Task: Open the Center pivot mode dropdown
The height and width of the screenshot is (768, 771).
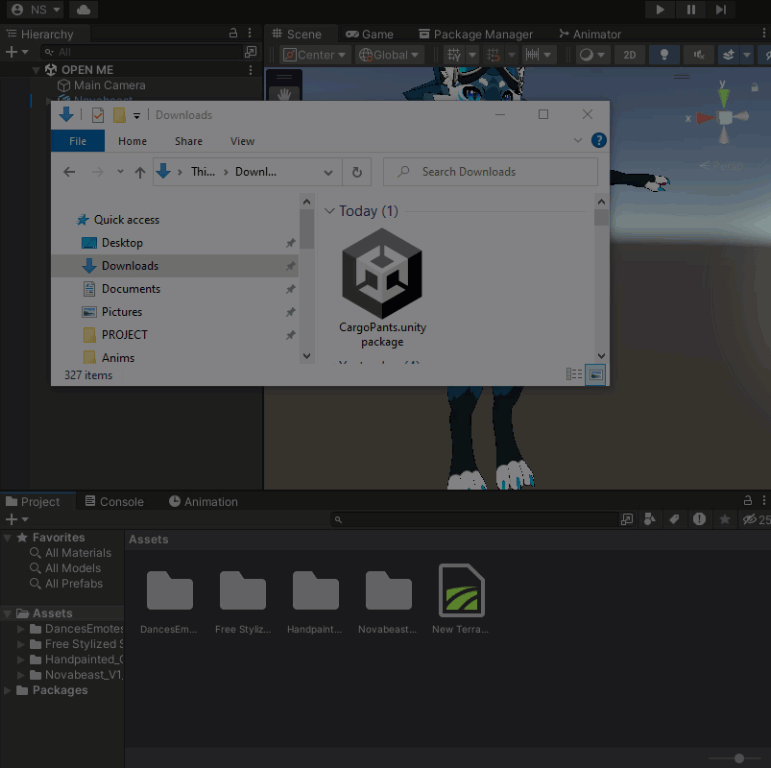Action: [x=314, y=55]
